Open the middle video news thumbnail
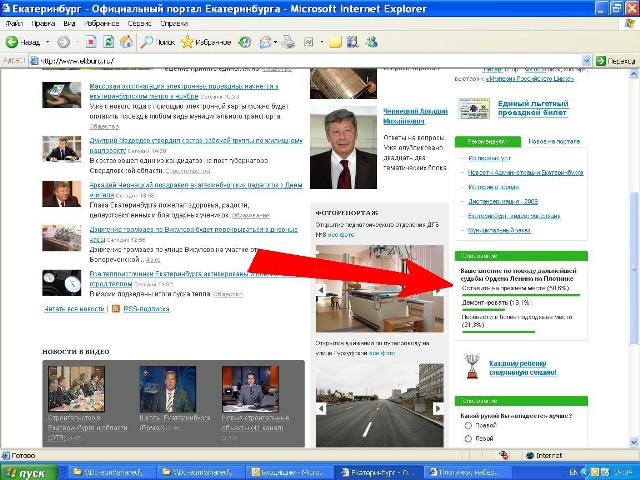The height and width of the screenshot is (480, 640). pyautogui.click(x=168, y=389)
